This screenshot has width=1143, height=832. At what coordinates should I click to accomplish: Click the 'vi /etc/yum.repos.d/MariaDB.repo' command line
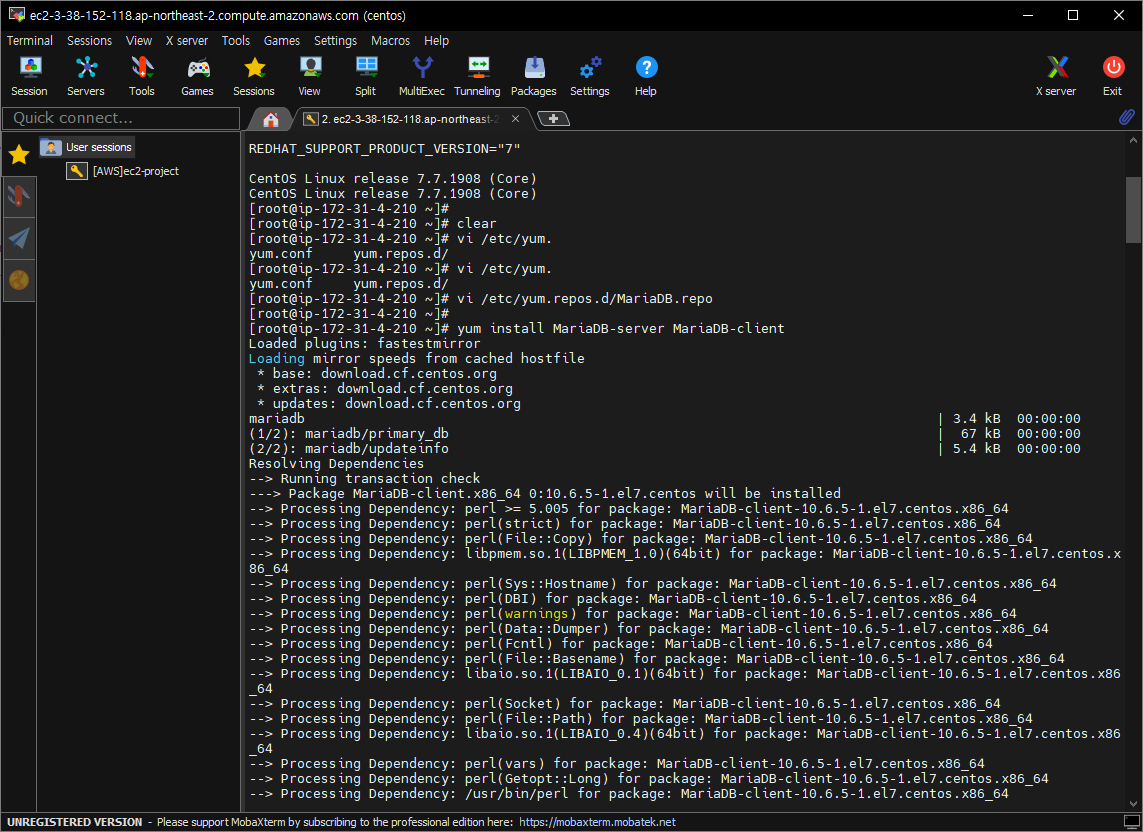coord(480,299)
